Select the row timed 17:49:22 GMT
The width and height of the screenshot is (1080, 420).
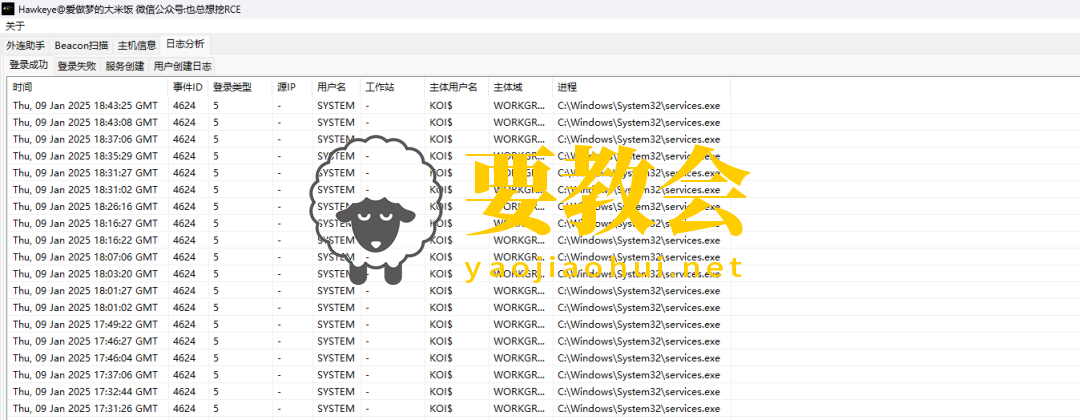[x=368, y=324]
